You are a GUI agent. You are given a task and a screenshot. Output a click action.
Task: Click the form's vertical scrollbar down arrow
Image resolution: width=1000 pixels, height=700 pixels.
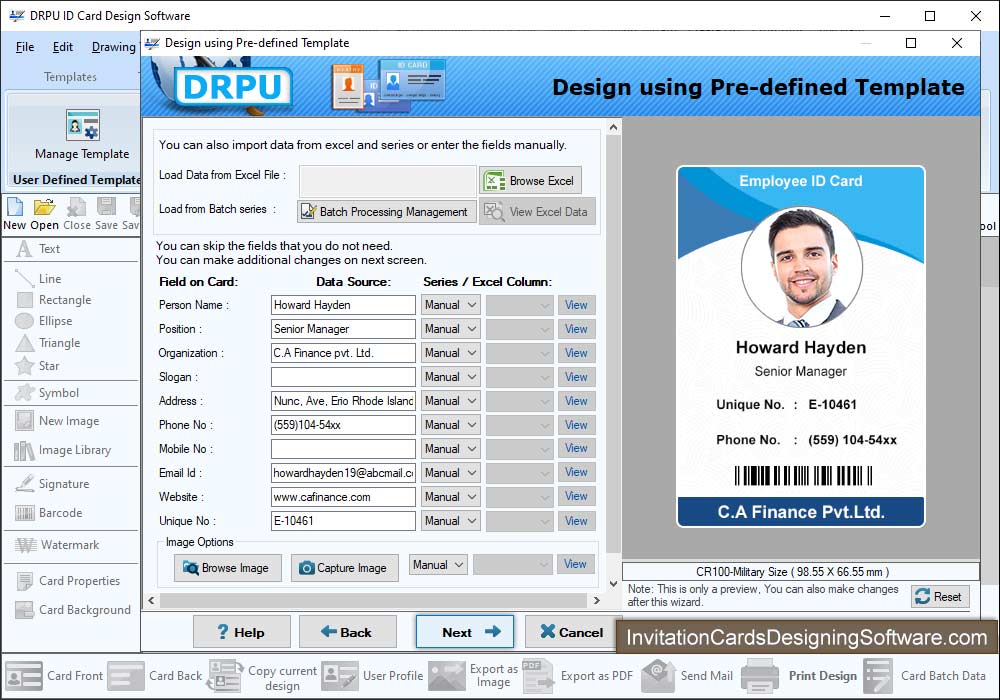[613, 583]
